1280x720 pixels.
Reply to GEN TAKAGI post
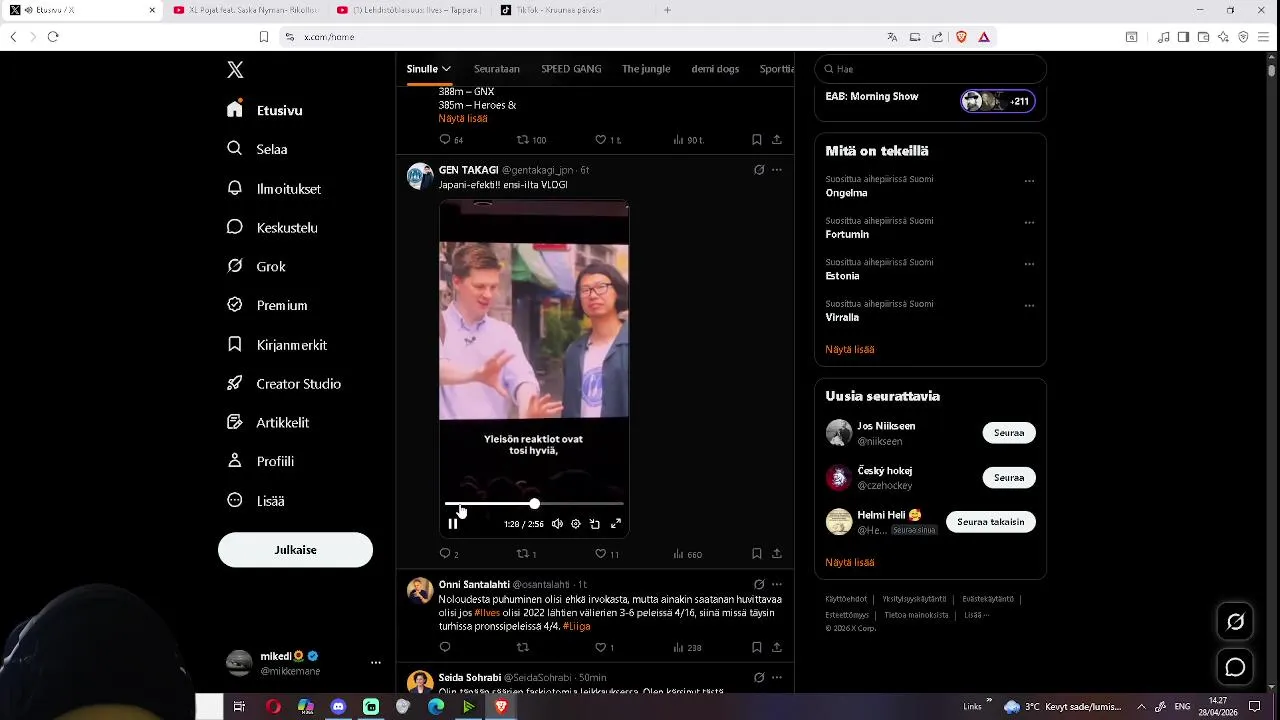(x=449, y=554)
